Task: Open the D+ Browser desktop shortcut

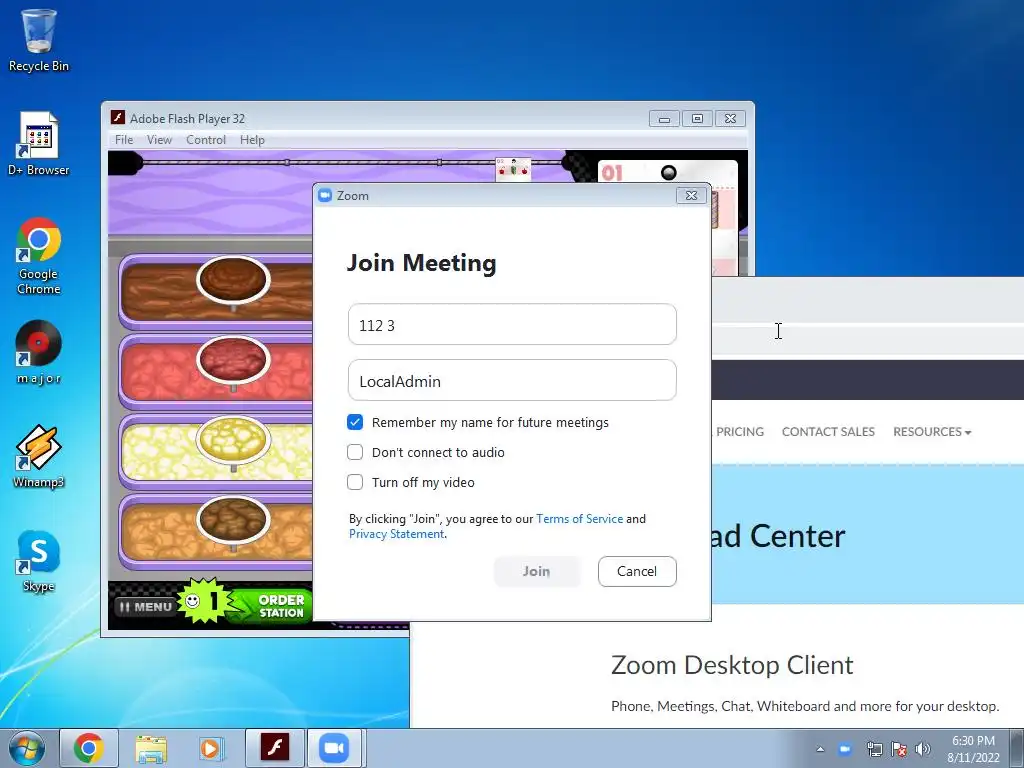Action: [39, 144]
